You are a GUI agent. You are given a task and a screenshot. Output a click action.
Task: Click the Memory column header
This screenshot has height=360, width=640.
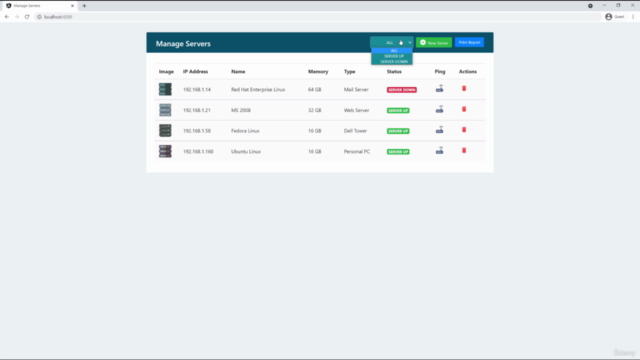point(318,71)
